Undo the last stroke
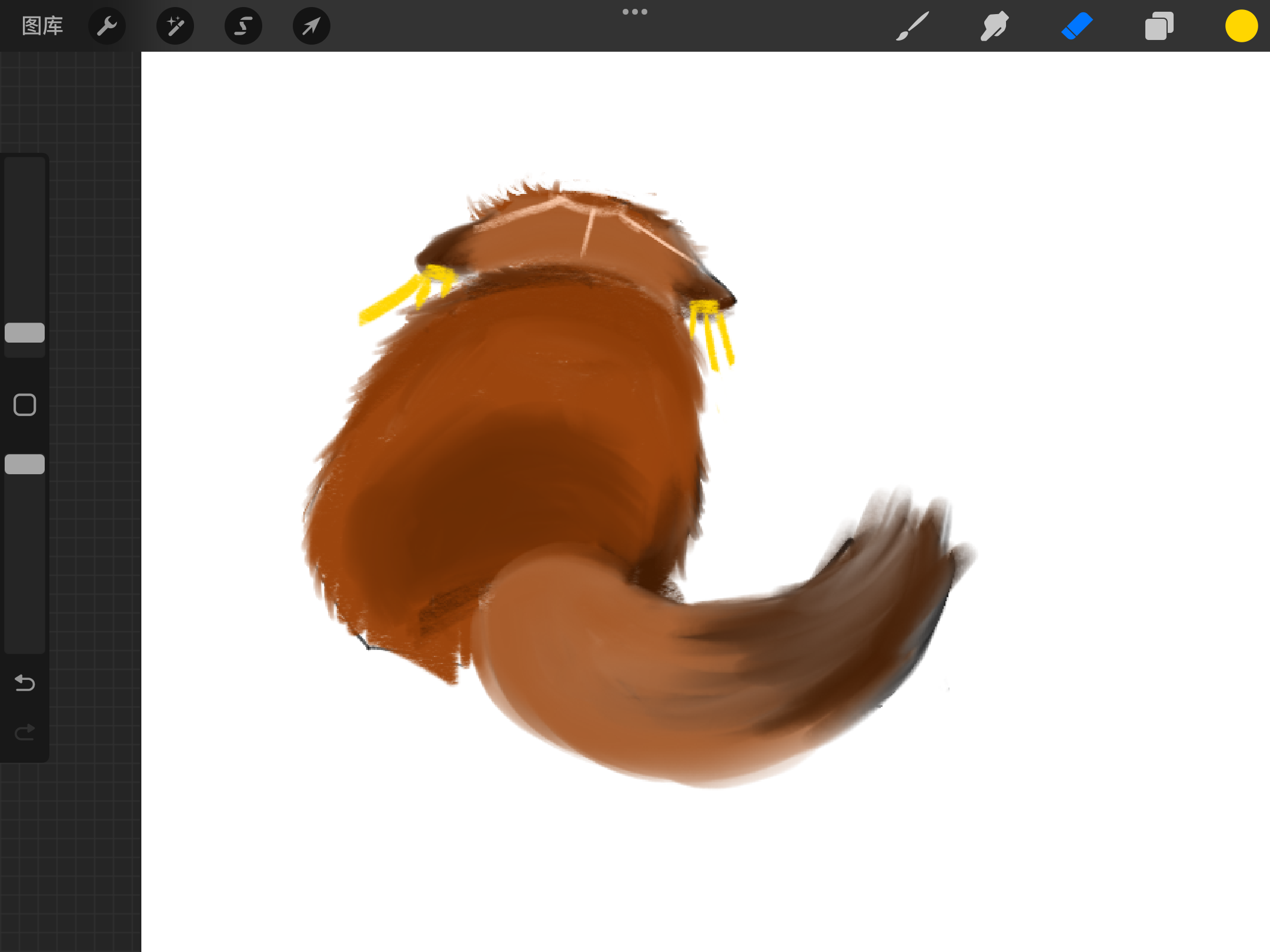This screenshot has height=952, width=1270. [25, 683]
